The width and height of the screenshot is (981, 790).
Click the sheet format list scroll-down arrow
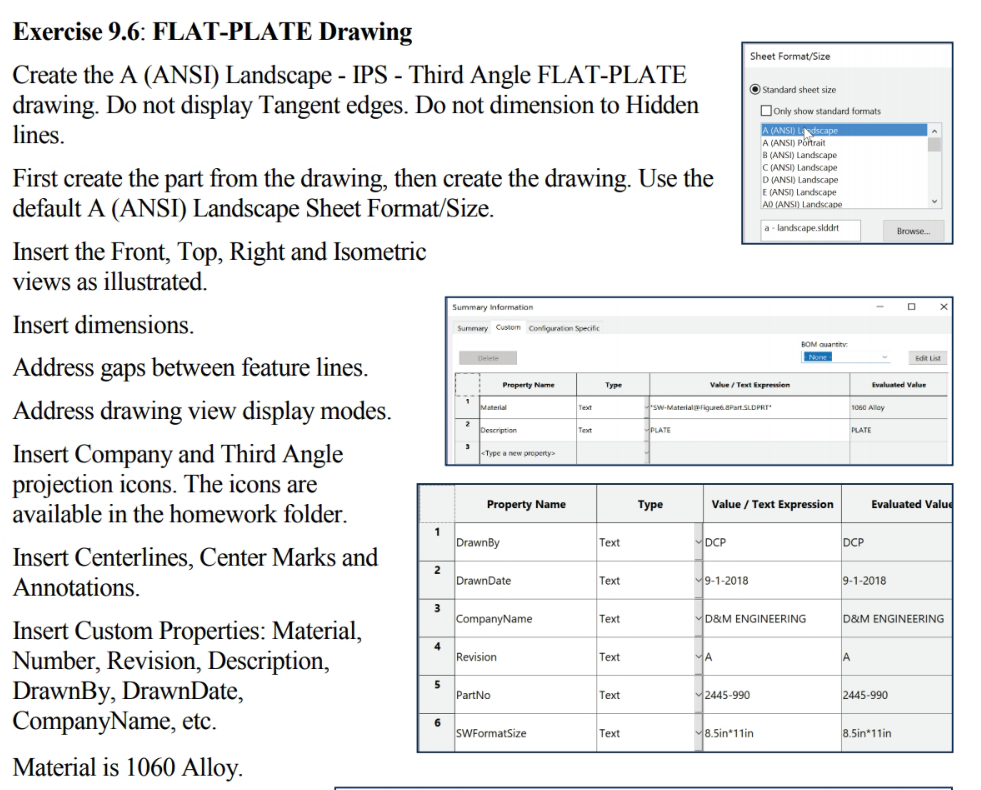tap(935, 201)
